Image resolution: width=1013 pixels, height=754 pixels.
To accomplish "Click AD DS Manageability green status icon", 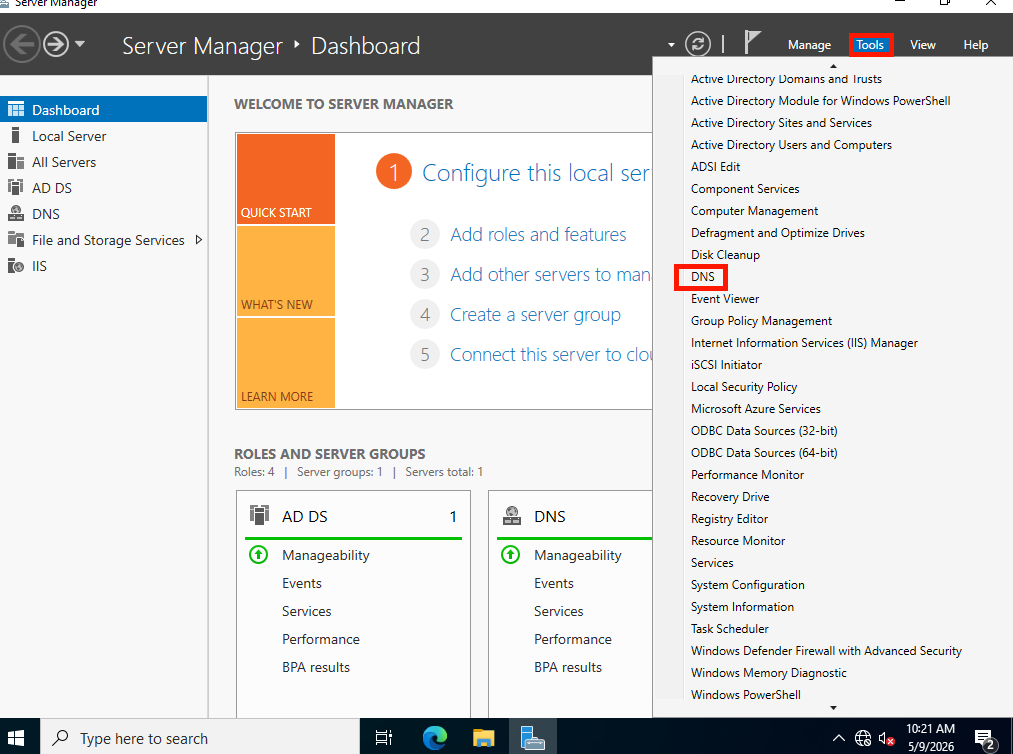I will 258,554.
